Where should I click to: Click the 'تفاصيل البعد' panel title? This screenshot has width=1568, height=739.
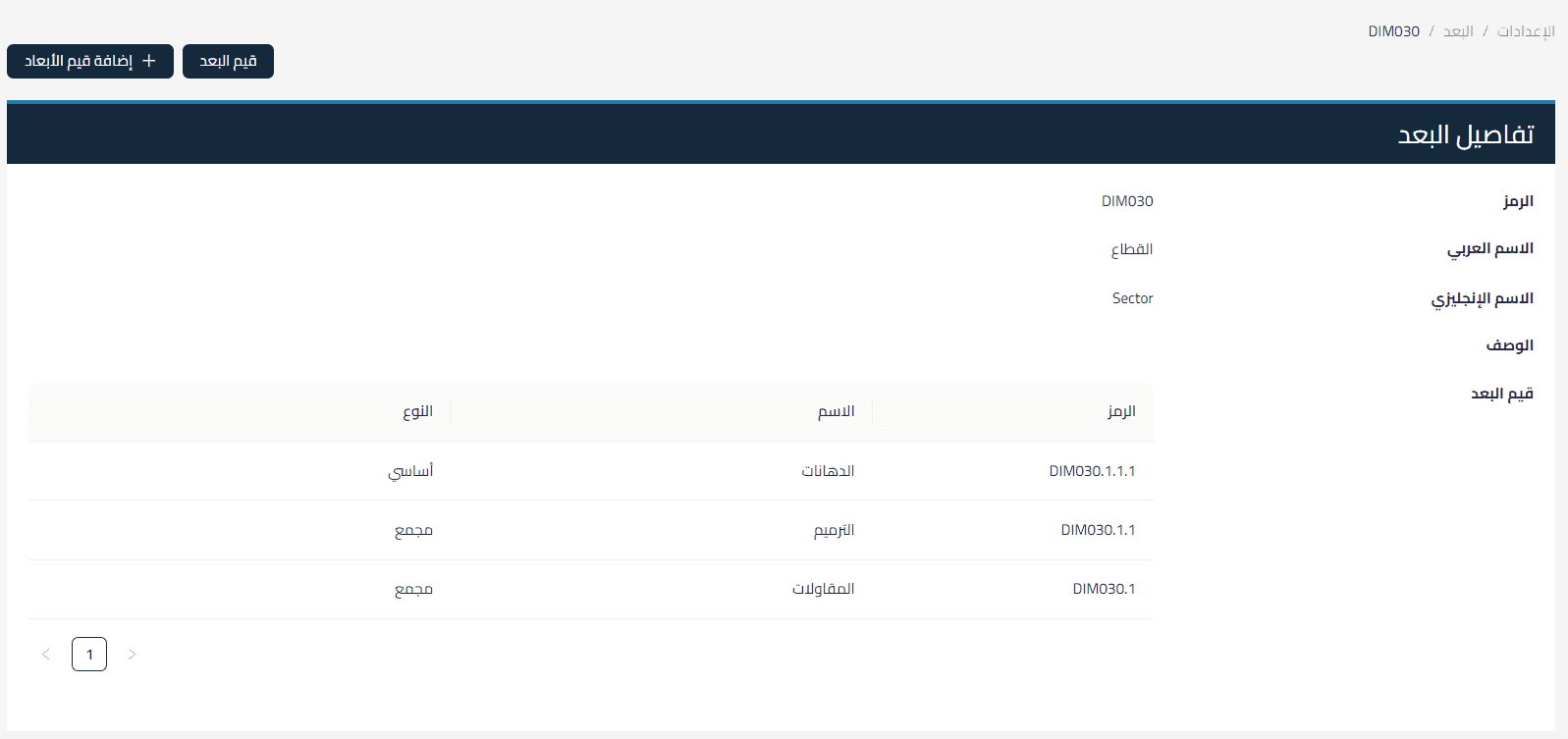click(1466, 134)
